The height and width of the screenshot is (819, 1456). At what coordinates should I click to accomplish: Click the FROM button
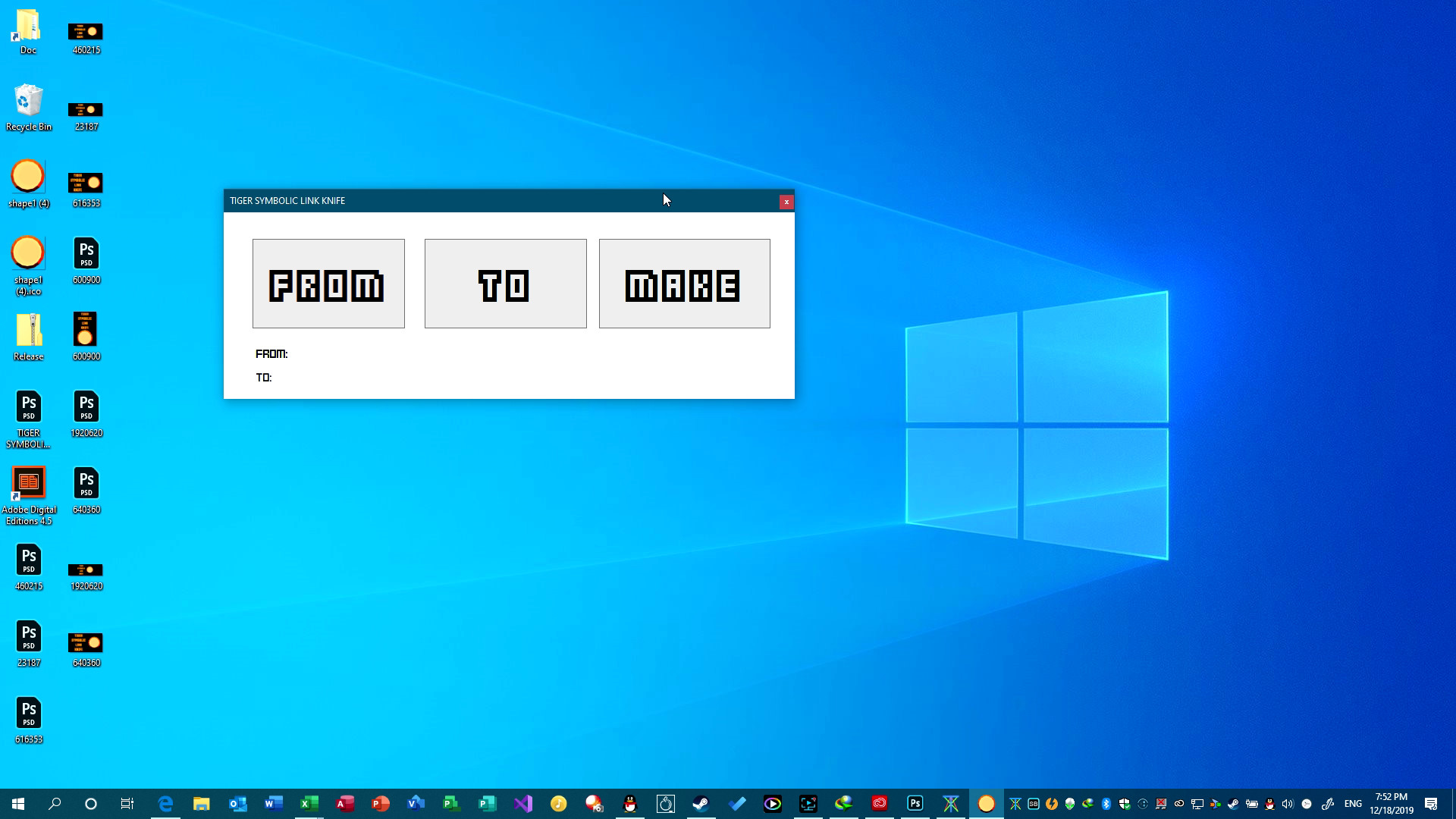[x=328, y=284]
